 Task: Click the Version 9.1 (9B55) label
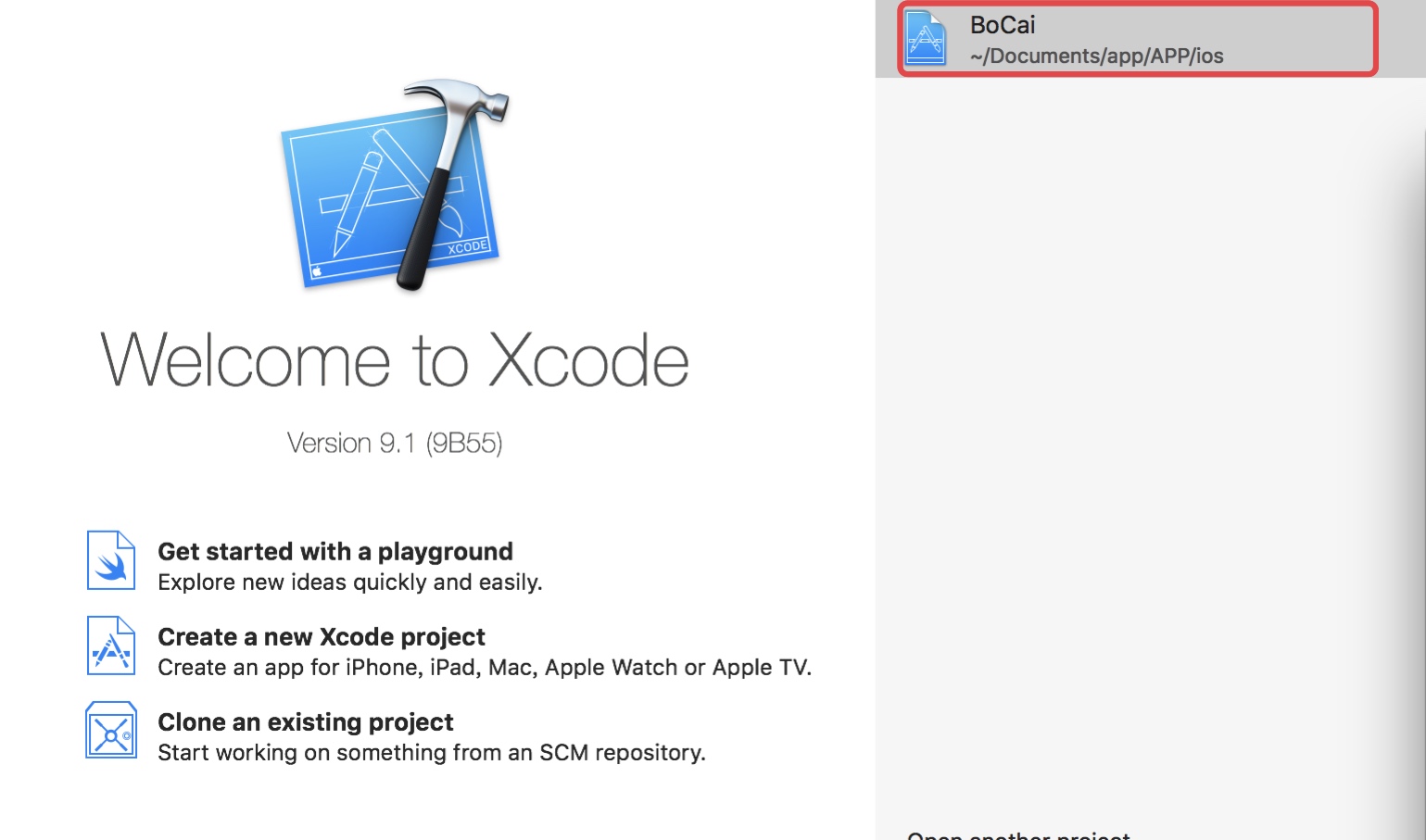[x=394, y=443]
